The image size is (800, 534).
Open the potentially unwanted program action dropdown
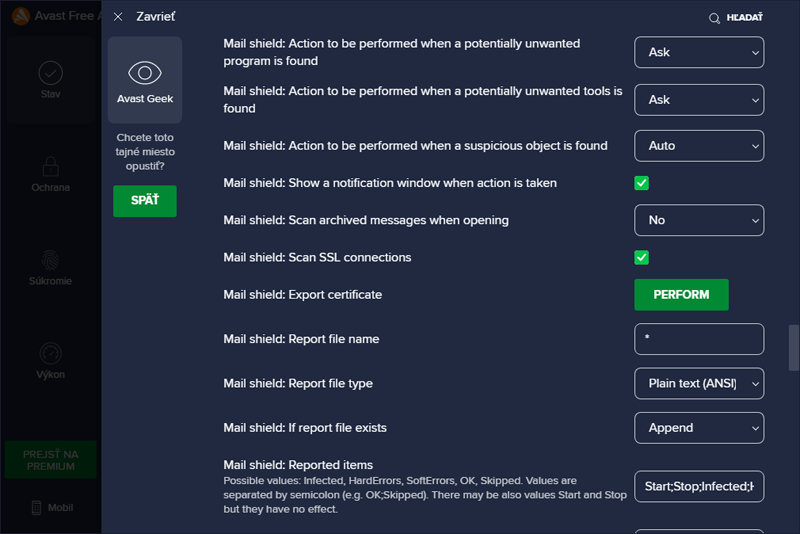(699, 52)
